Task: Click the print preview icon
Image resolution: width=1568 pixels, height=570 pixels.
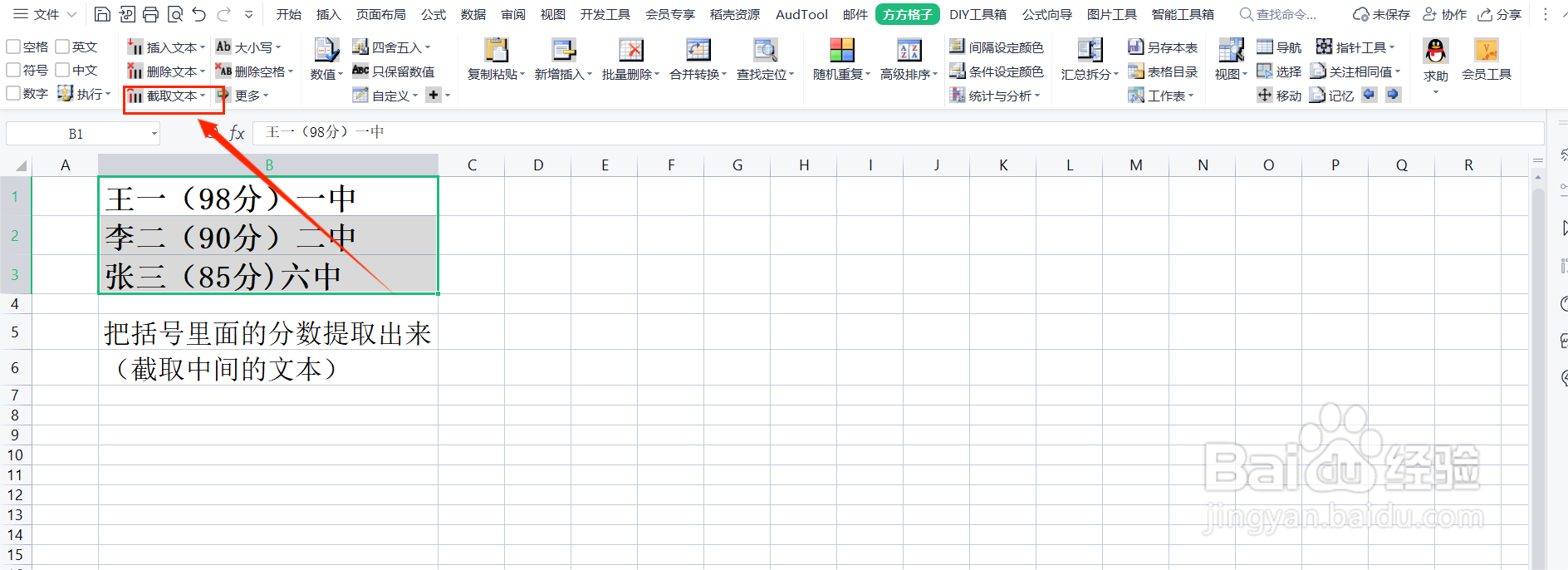Action: tap(174, 14)
